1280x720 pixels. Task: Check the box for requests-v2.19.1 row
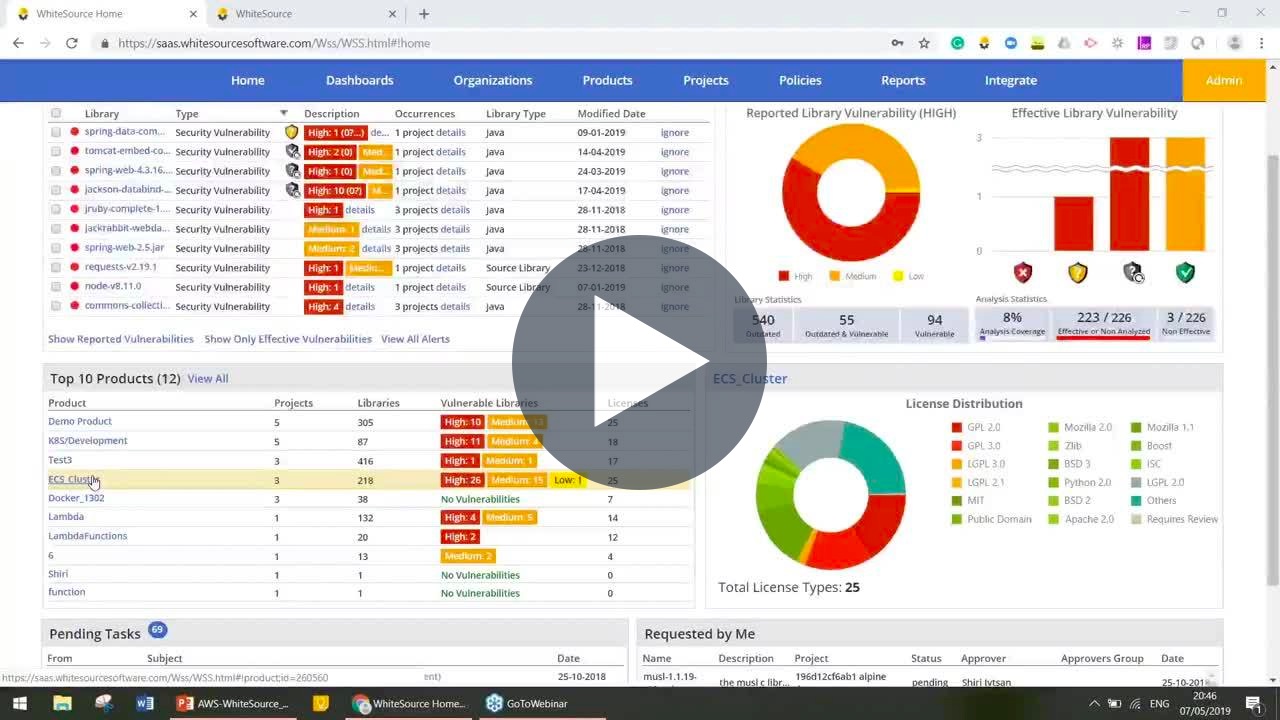56,268
